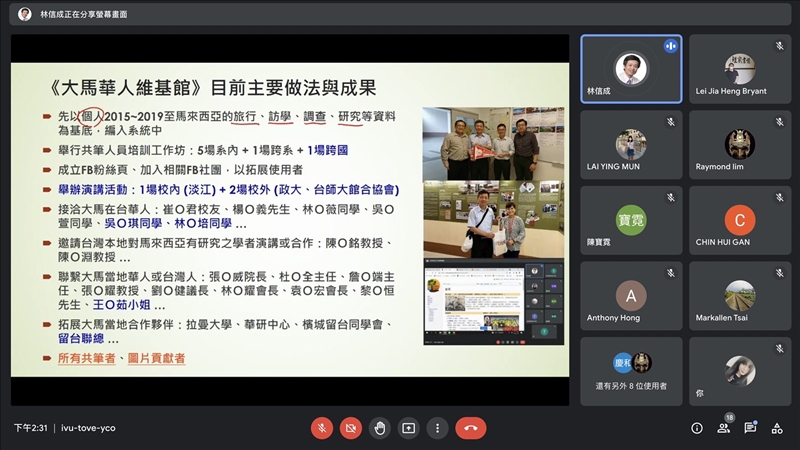Open the chat messages panel
This screenshot has height=450, width=800.
tap(750, 428)
